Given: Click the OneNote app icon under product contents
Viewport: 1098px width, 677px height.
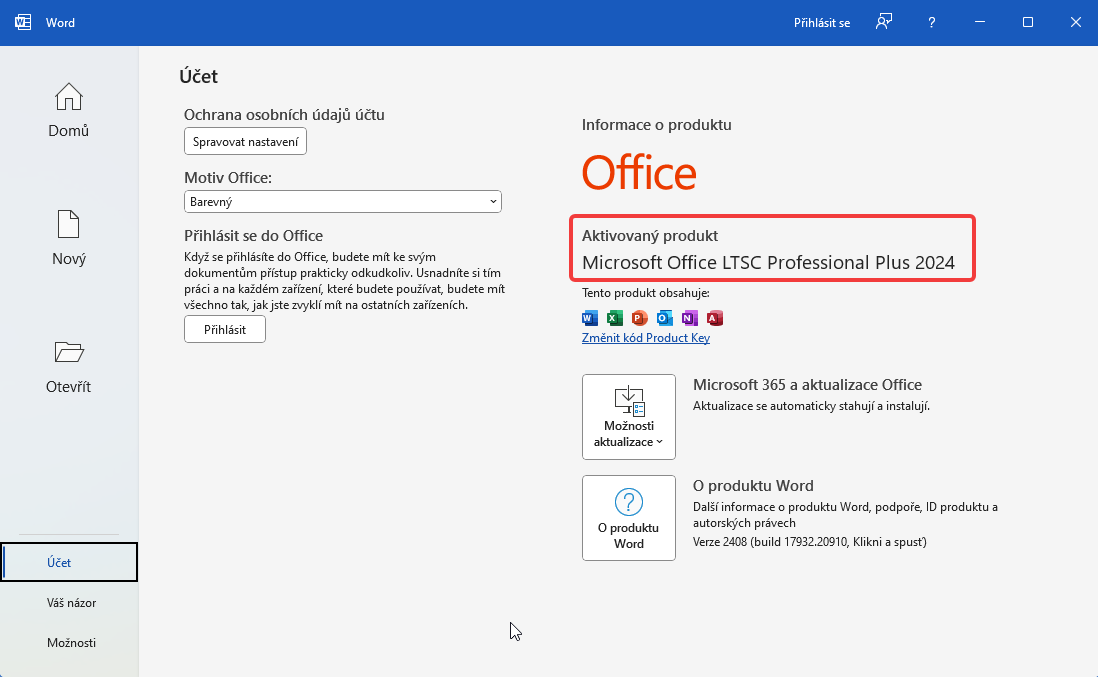Looking at the screenshot, I should pos(690,319).
